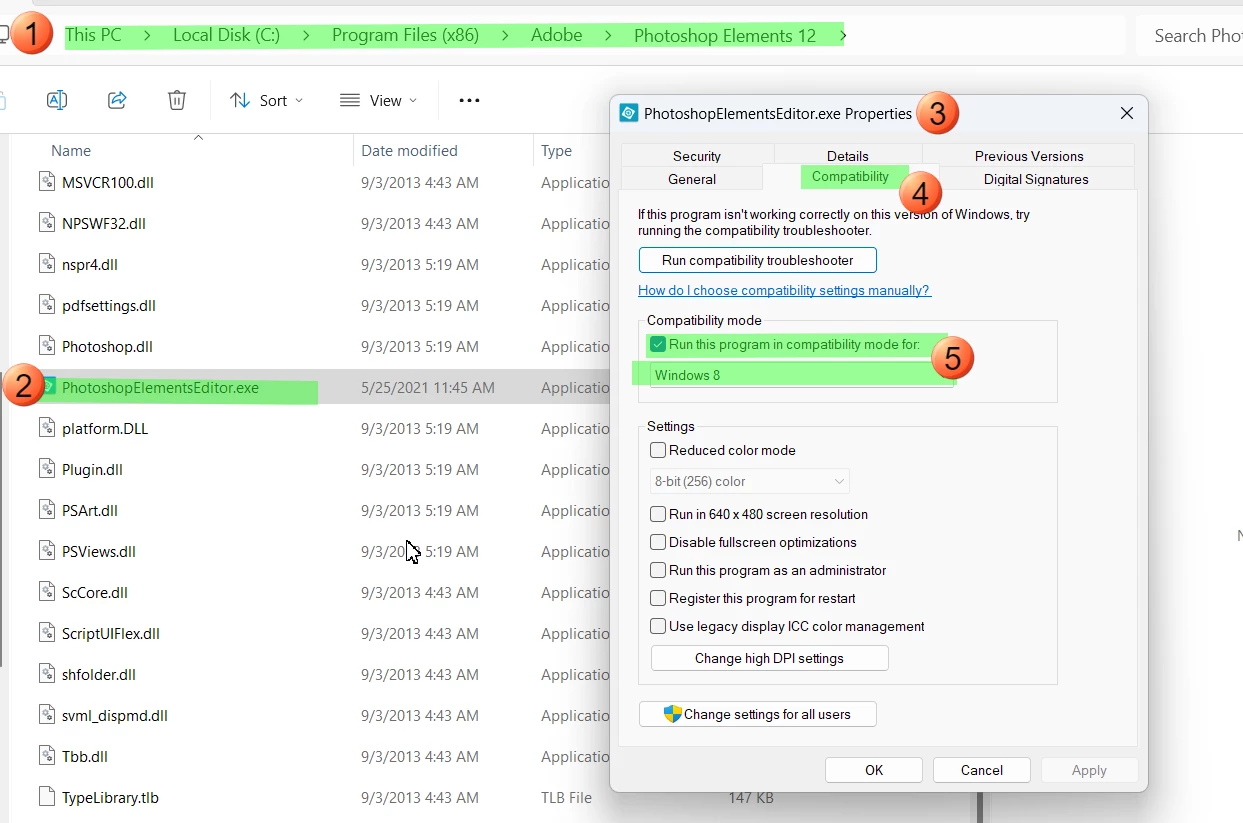Click Adobe in address breadcrumb

(x=556, y=36)
